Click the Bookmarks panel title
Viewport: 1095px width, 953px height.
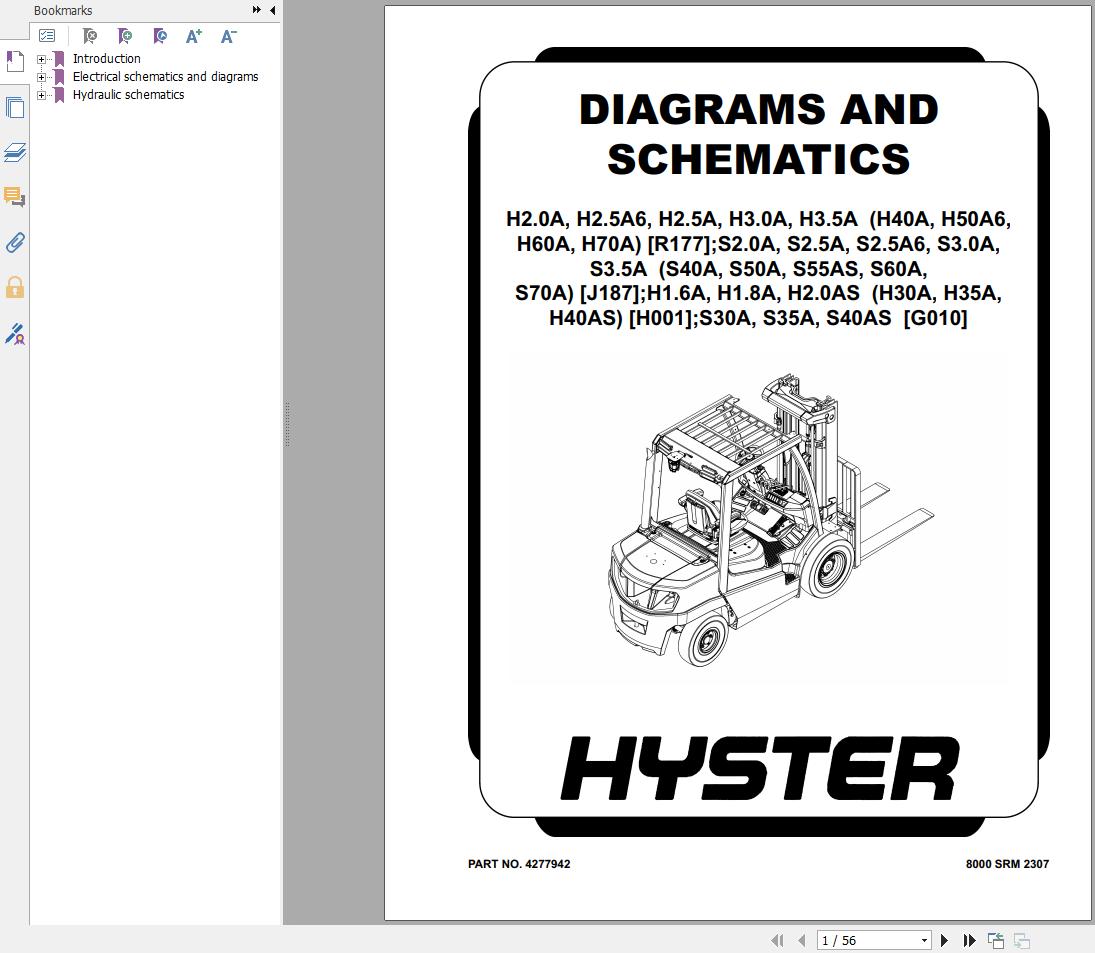point(63,10)
